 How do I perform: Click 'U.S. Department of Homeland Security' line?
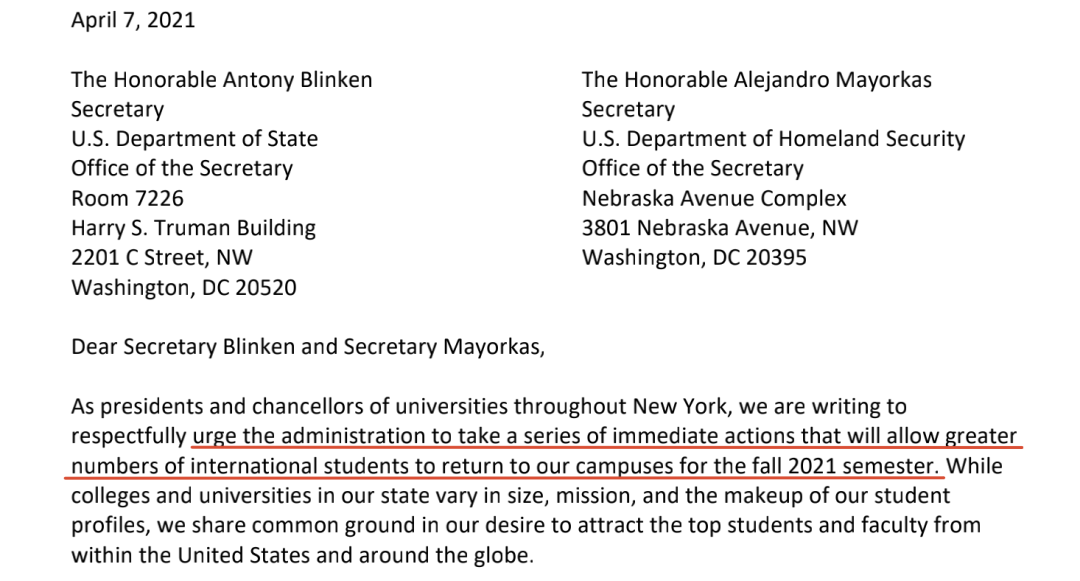tap(773, 139)
